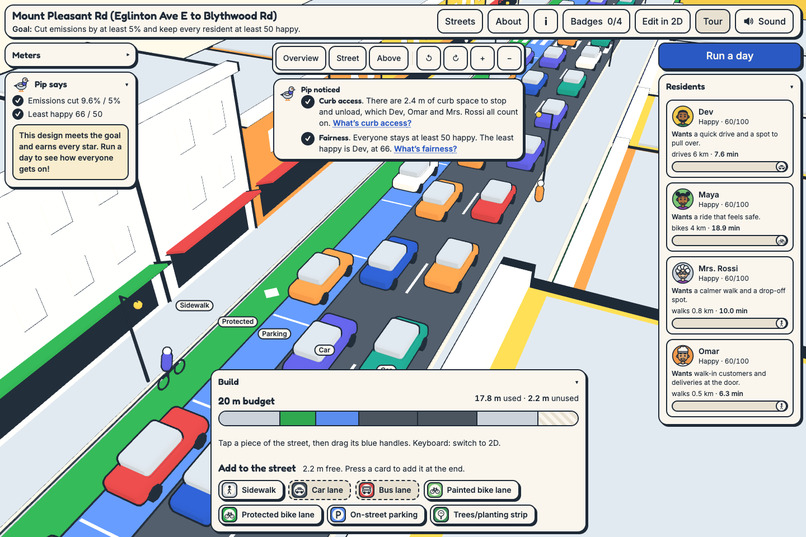Add Trees/planting strip card

pyautogui.click(x=483, y=515)
